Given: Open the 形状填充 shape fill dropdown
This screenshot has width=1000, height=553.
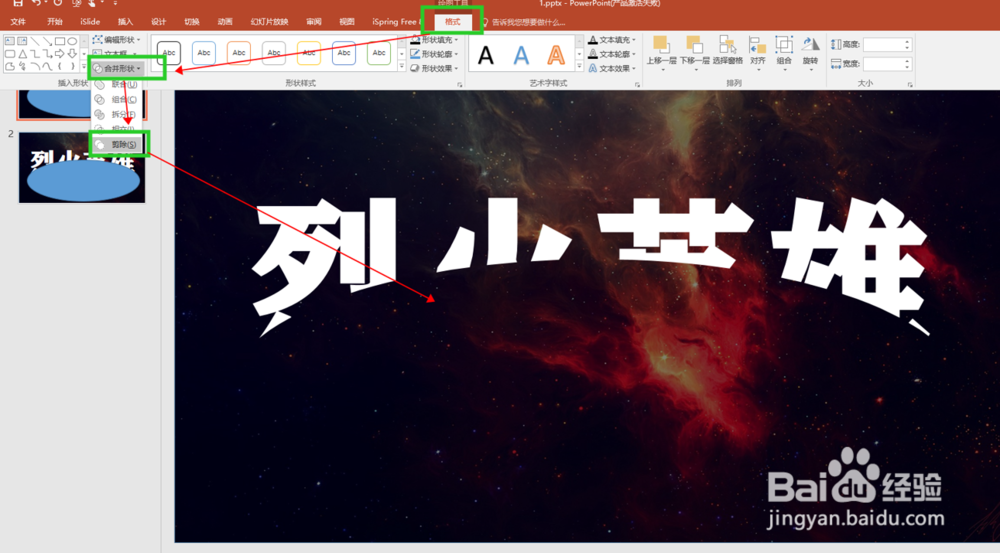Looking at the screenshot, I should 435,40.
